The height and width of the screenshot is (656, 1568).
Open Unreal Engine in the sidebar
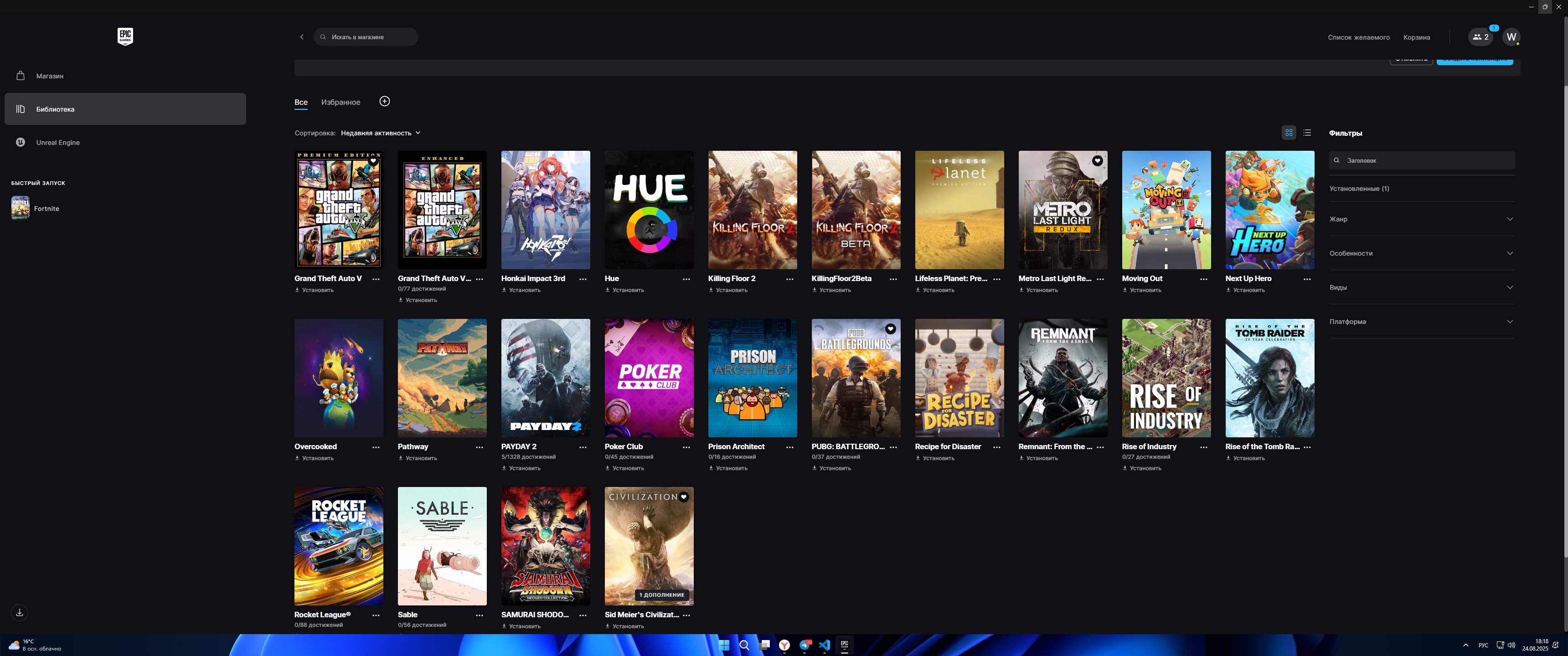tap(125, 143)
